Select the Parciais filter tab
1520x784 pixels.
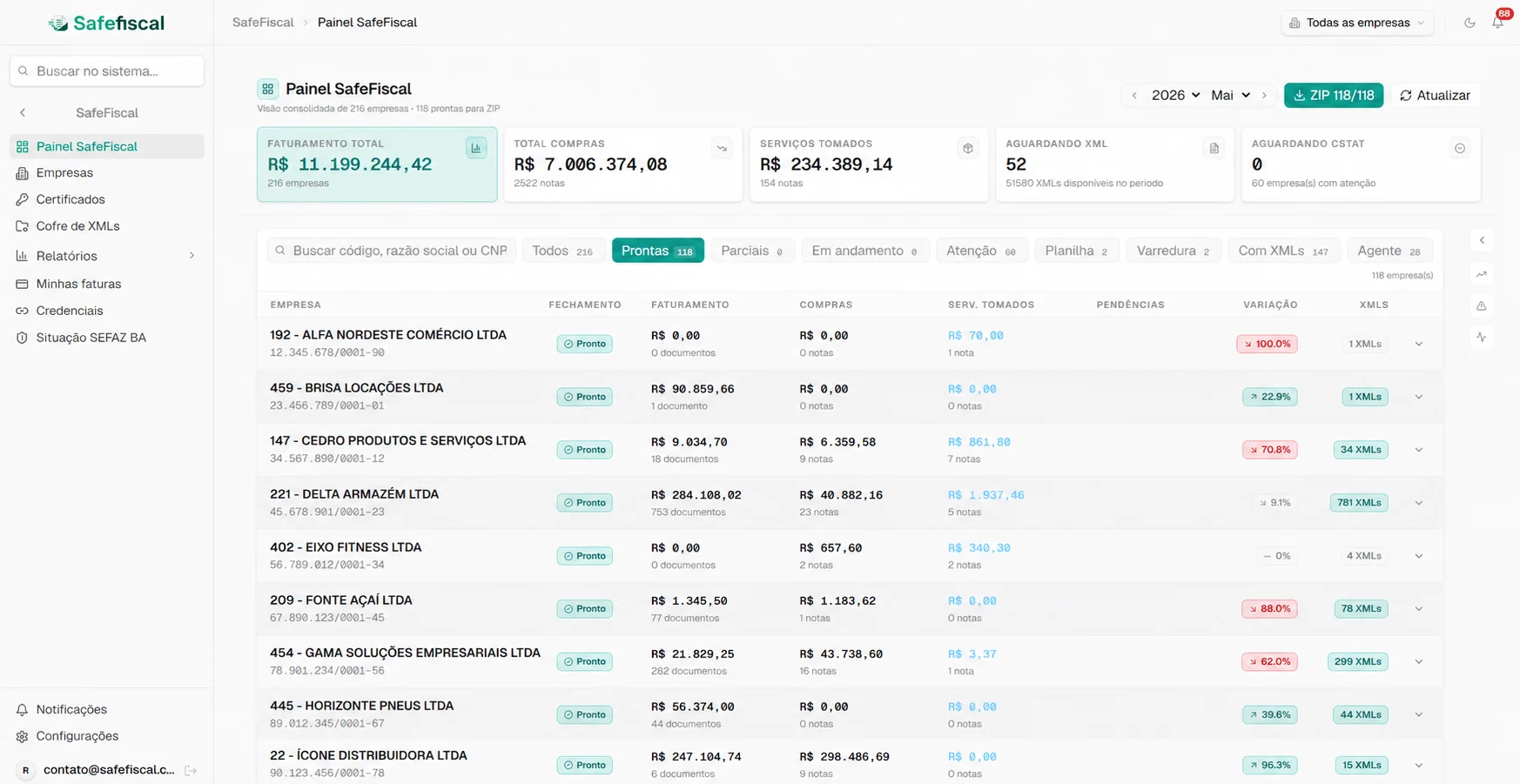(753, 251)
